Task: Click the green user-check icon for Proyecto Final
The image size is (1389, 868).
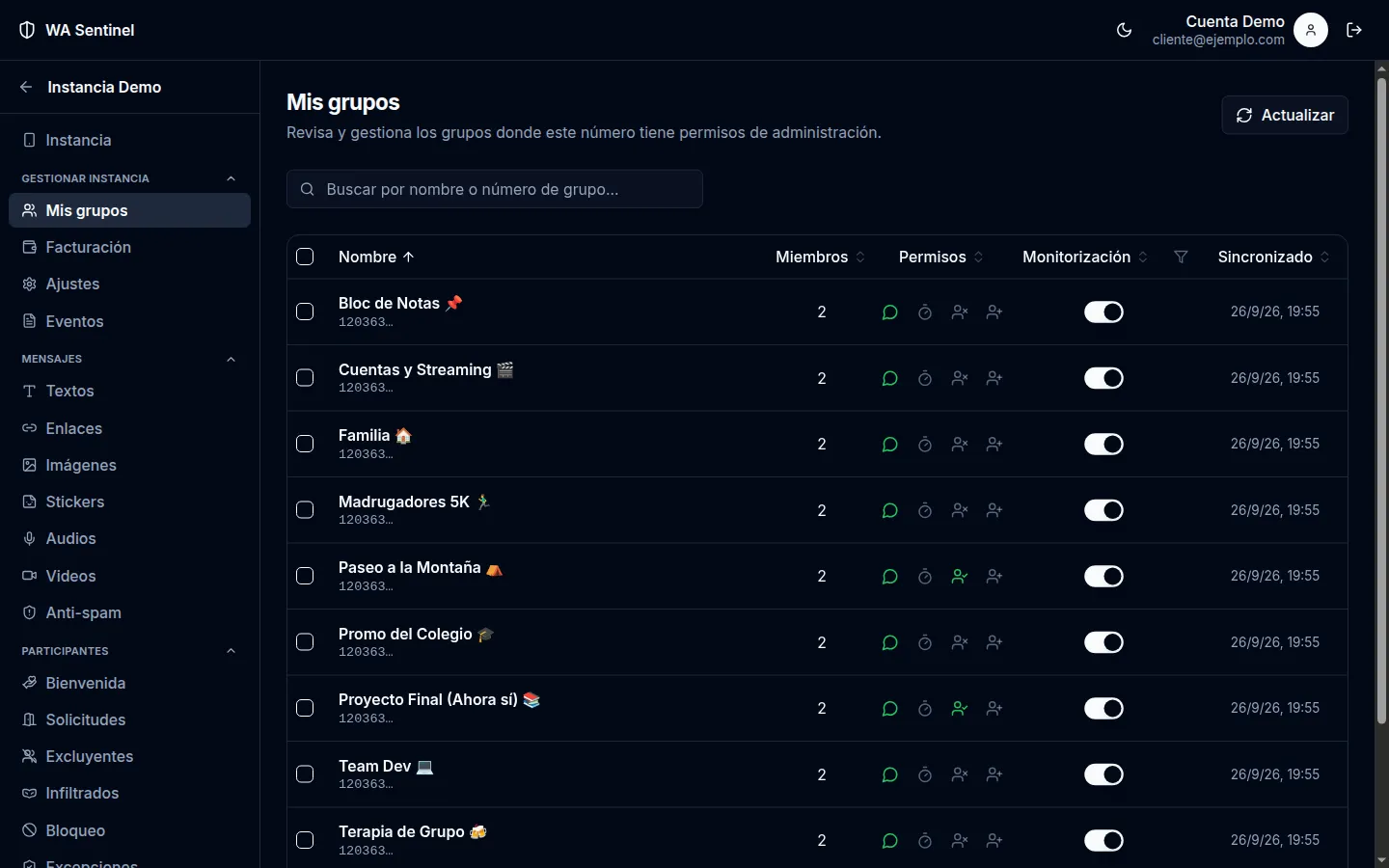Action: point(960,709)
